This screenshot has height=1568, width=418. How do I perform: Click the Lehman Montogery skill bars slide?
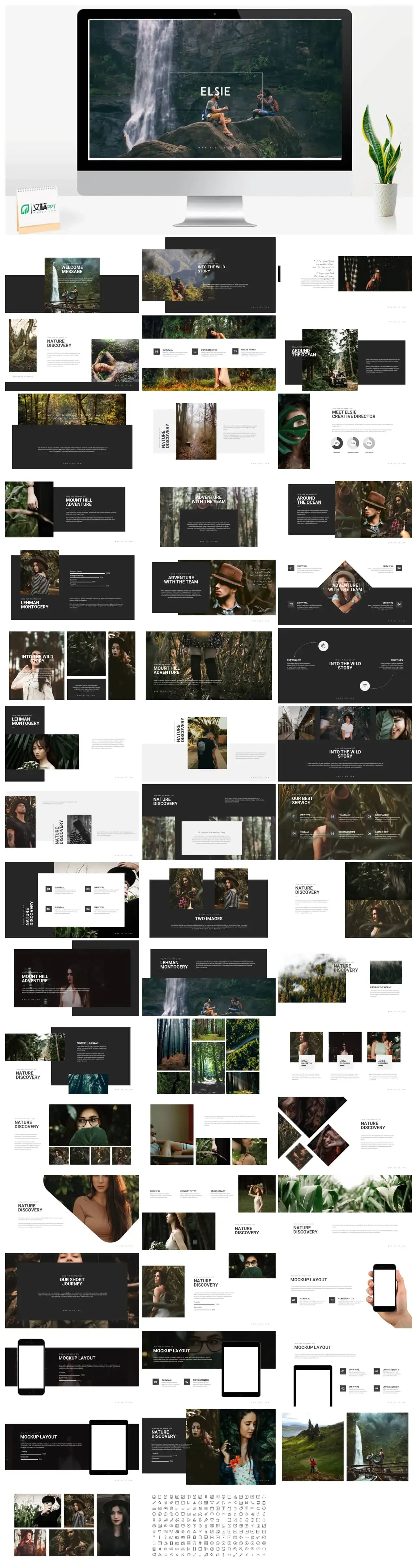pyautogui.click(x=72, y=585)
